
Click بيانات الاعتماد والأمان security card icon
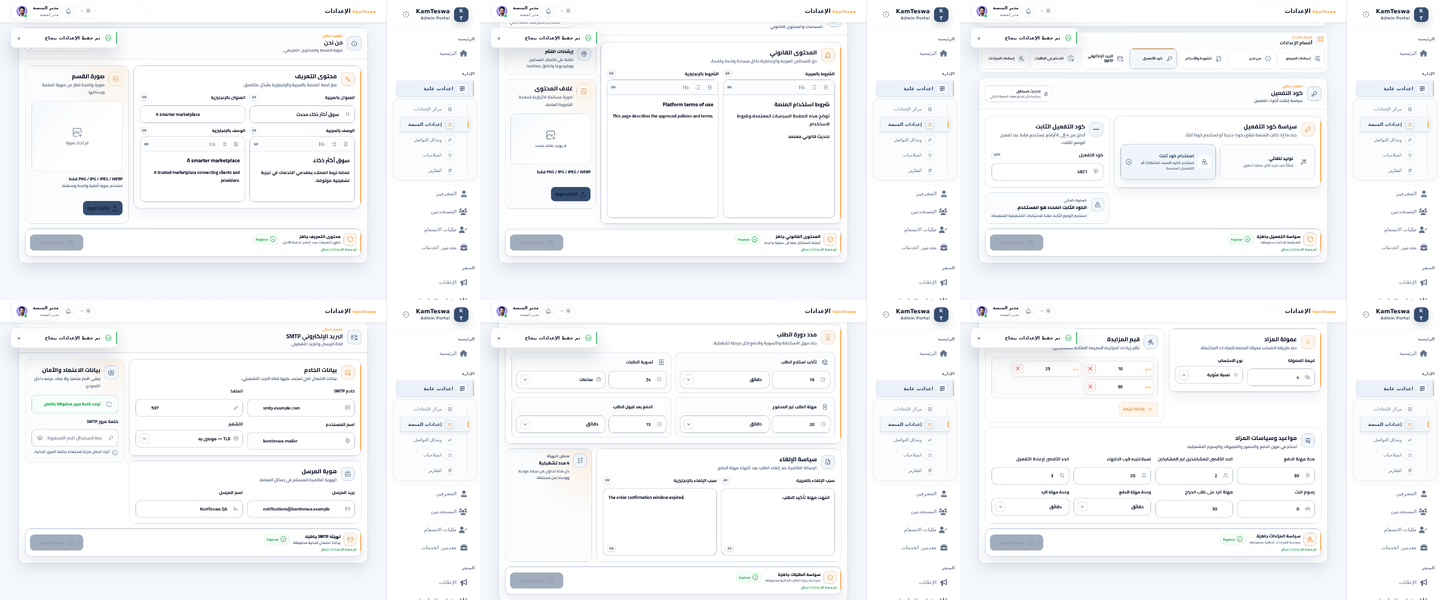click(111, 373)
